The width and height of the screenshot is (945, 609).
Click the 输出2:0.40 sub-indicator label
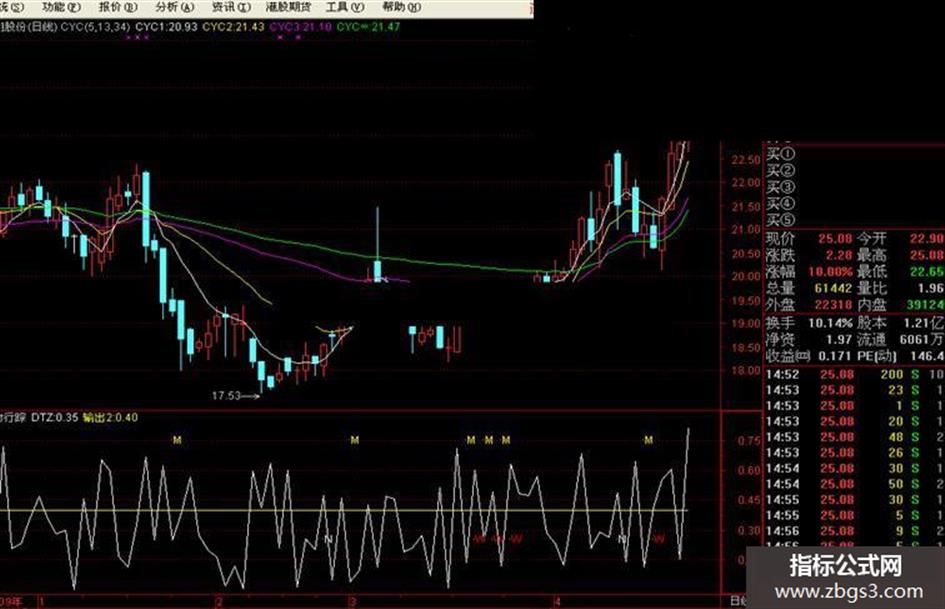pyautogui.click(x=110, y=417)
